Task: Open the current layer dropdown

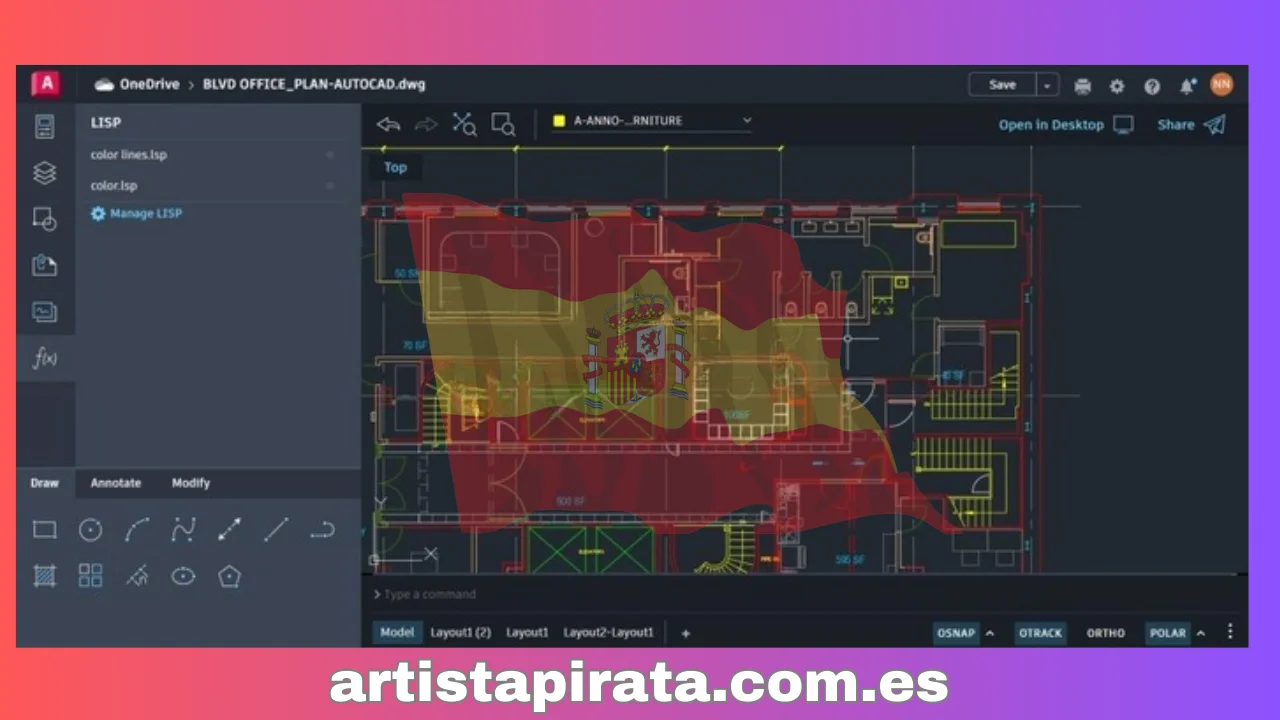Action: point(746,120)
